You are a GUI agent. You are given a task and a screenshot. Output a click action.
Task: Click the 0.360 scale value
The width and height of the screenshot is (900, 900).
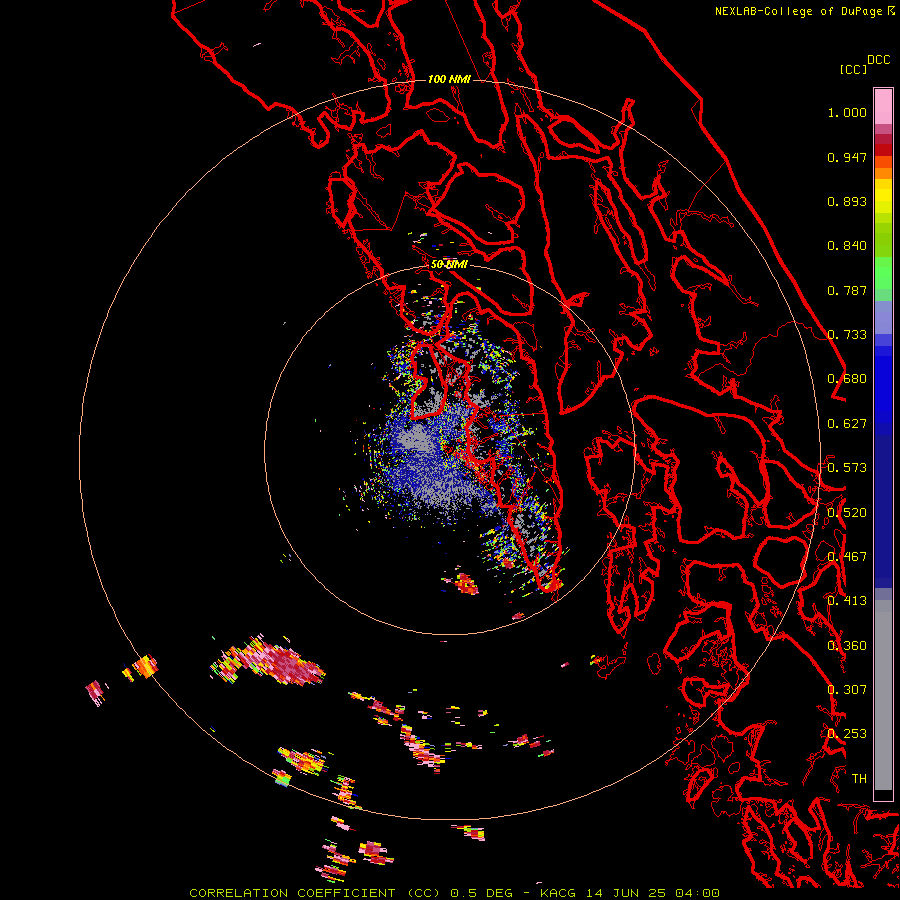click(847, 646)
